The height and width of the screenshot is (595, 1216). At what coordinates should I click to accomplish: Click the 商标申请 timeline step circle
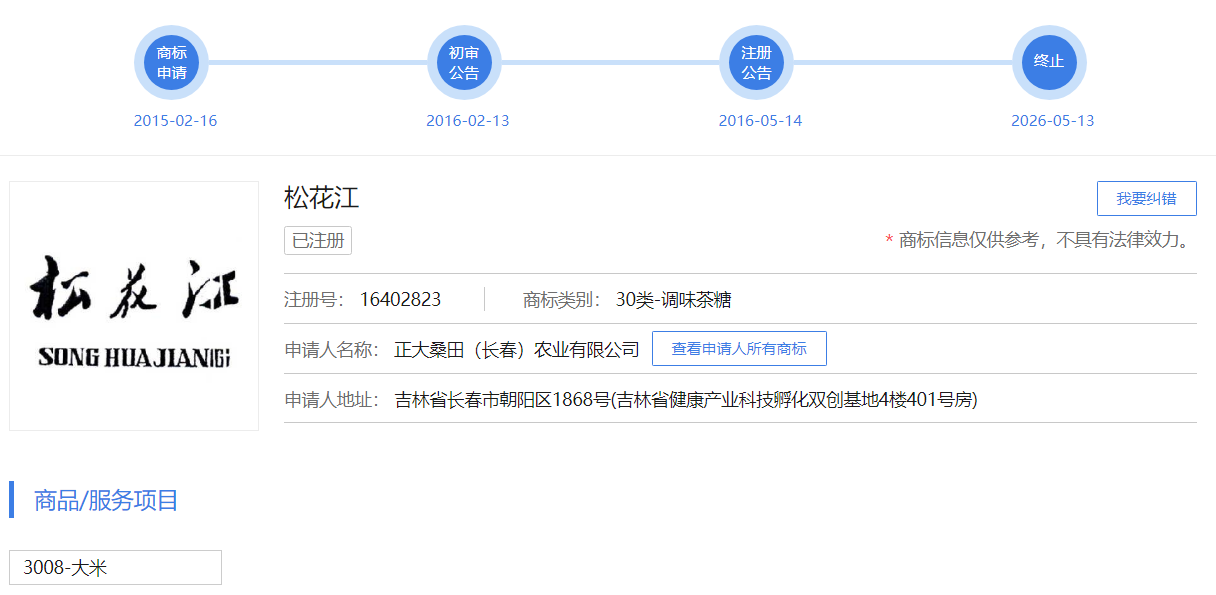171,62
